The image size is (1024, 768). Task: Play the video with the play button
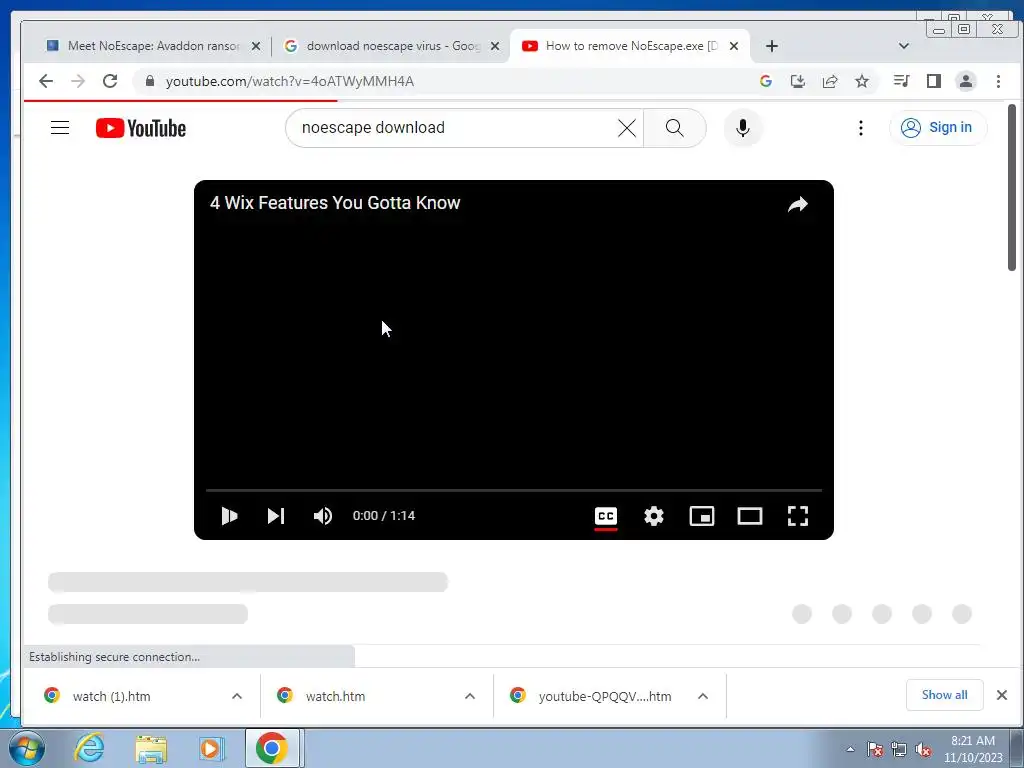pos(229,516)
